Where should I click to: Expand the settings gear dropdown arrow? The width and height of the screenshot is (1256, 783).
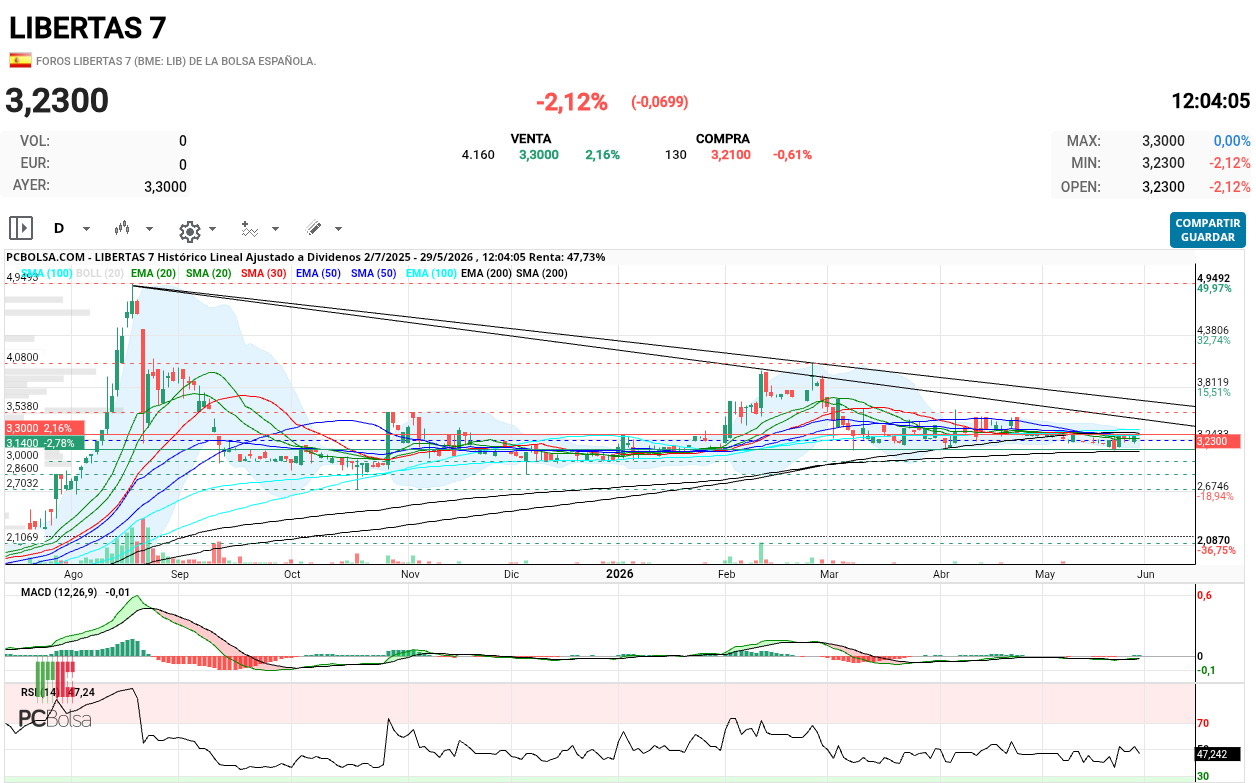(213, 229)
